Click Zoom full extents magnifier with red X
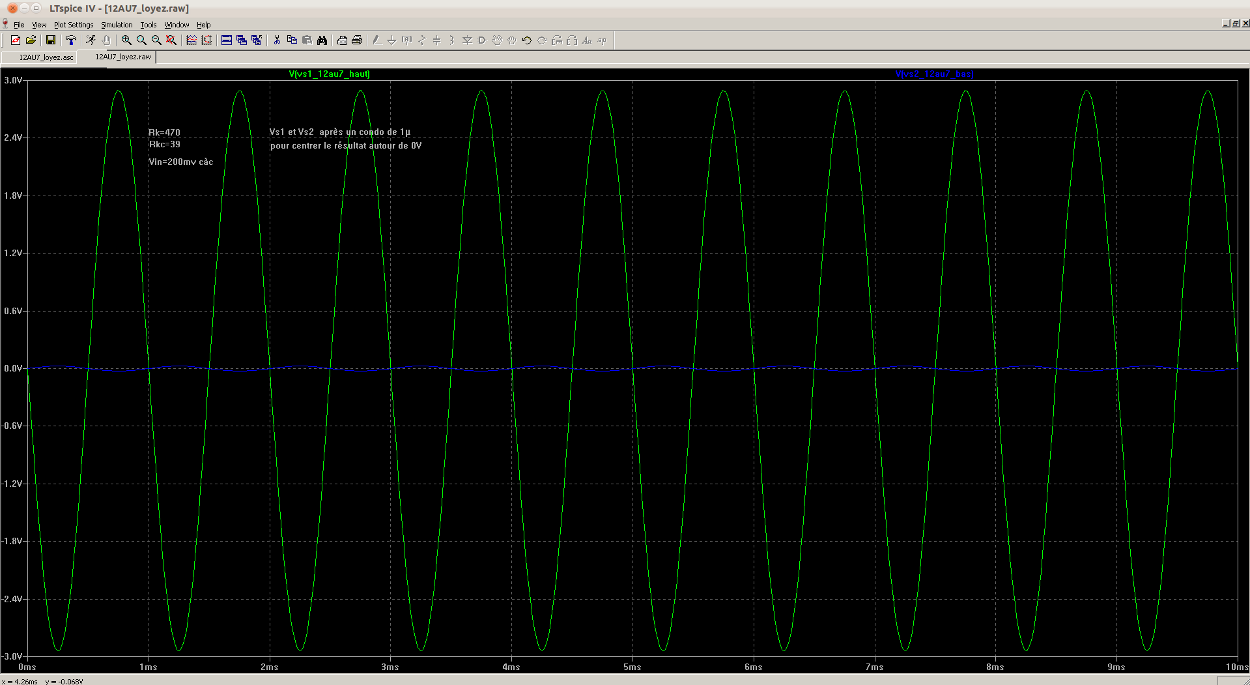Screen dimensions: 1250x685 click(x=172, y=40)
